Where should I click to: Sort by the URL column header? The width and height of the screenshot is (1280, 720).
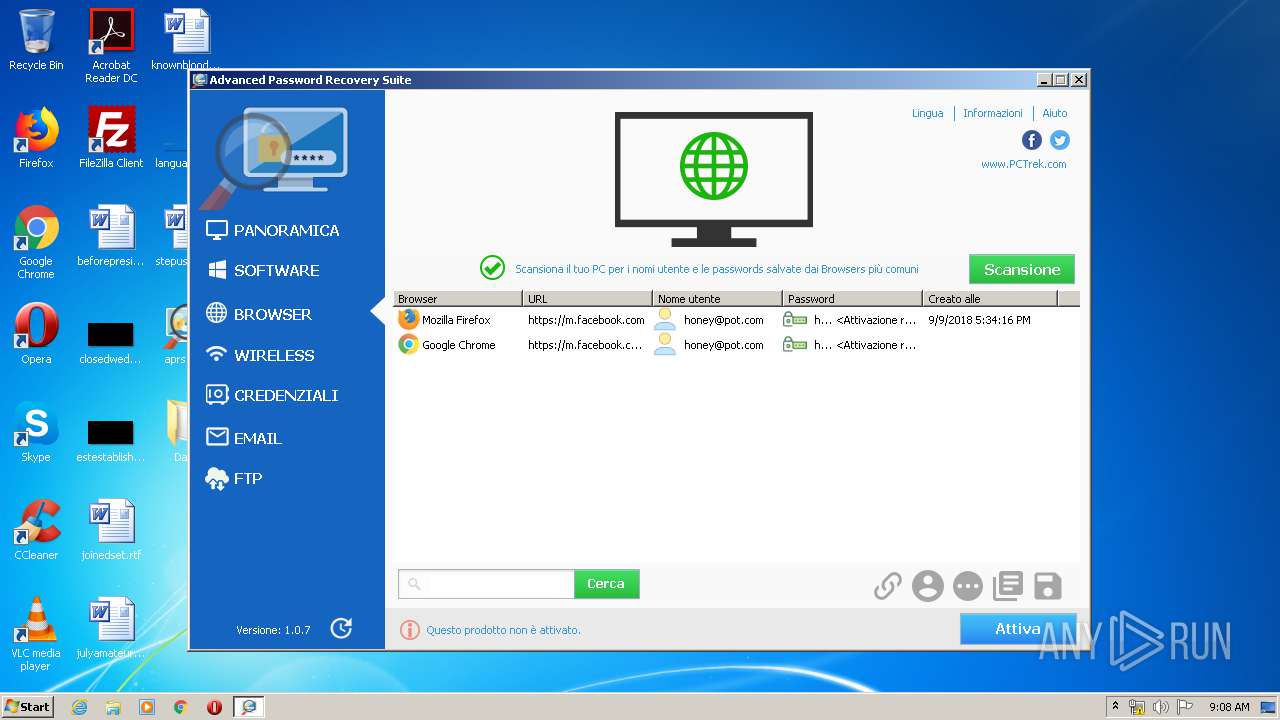pyautogui.click(x=588, y=298)
